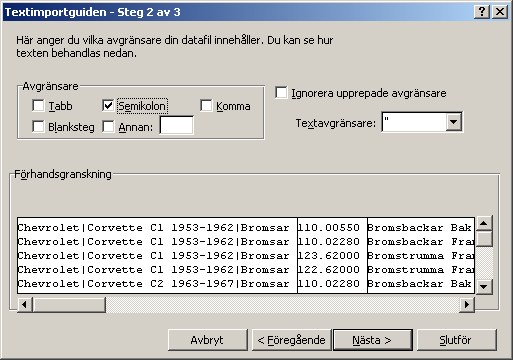
Task: Click the preview horizontal scrollbar right arrow
Action: [x=467, y=305]
